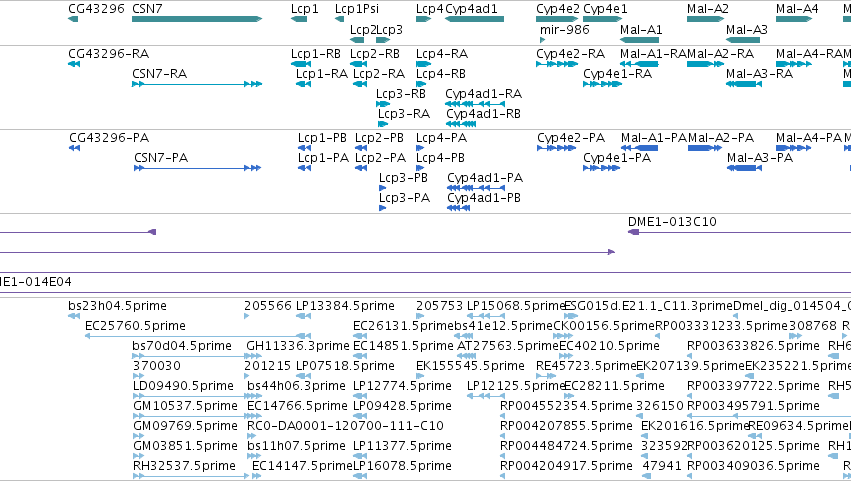Click the Mal-A3-RA transcript label
The width and height of the screenshot is (851, 481).
(x=759, y=73)
